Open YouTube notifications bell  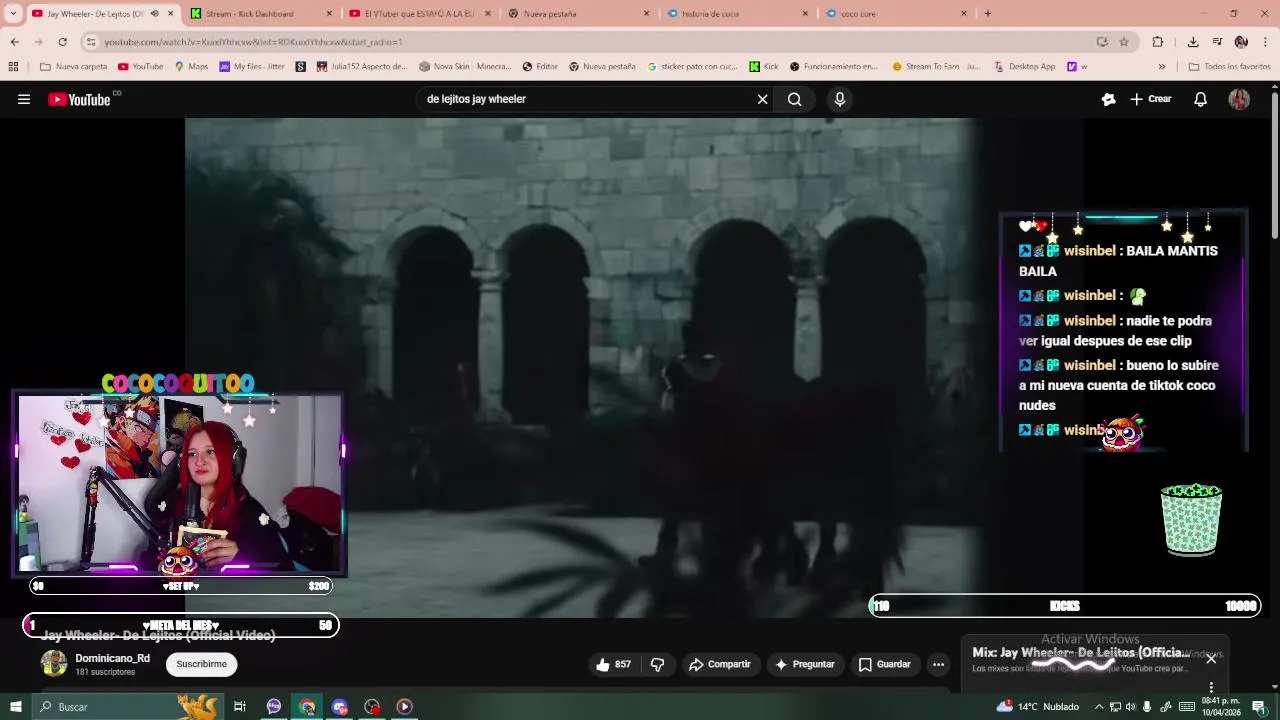coord(1201,99)
